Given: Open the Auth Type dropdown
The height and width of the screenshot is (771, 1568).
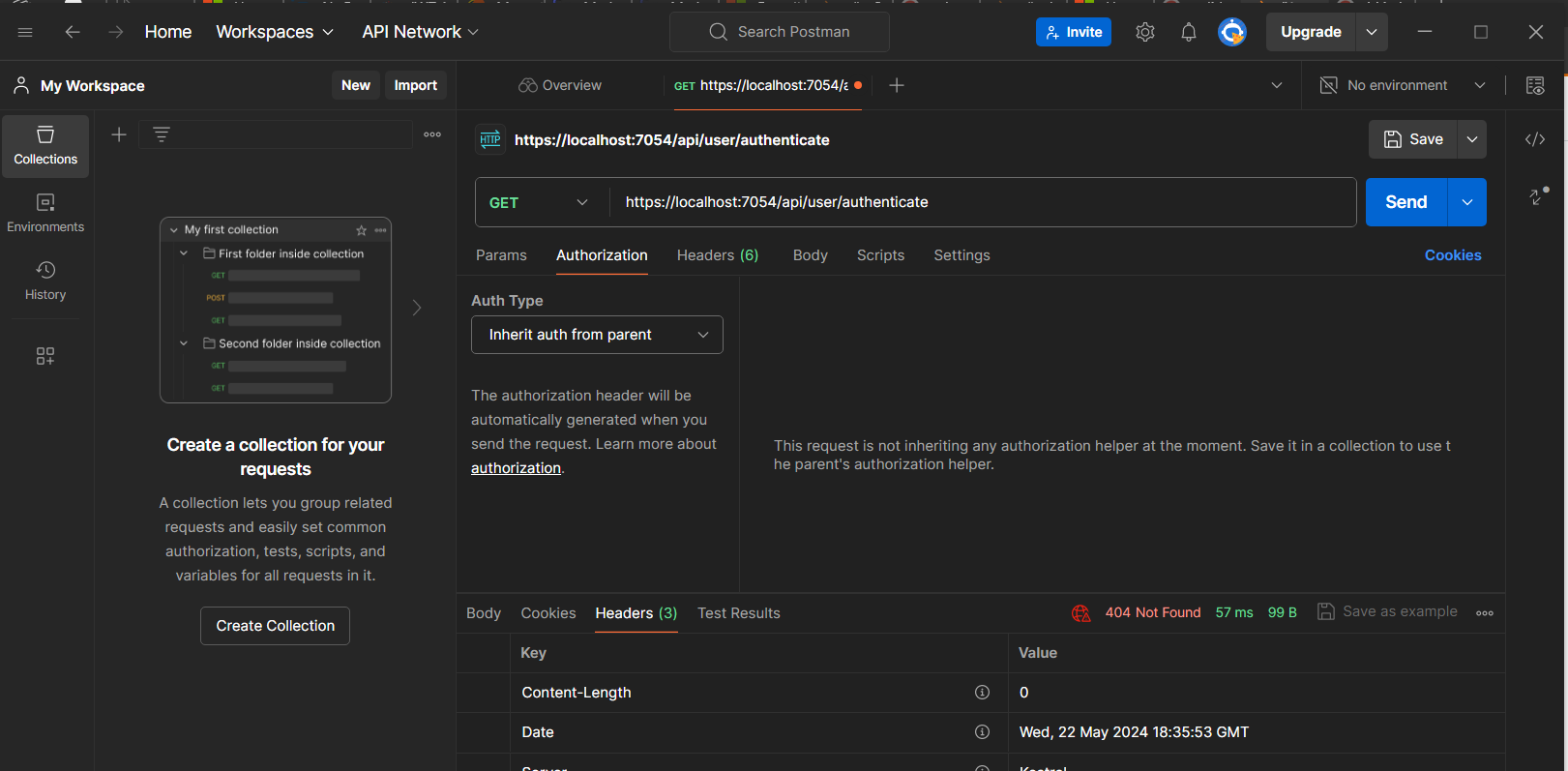Looking at the screenshot, I should point(597,335).
